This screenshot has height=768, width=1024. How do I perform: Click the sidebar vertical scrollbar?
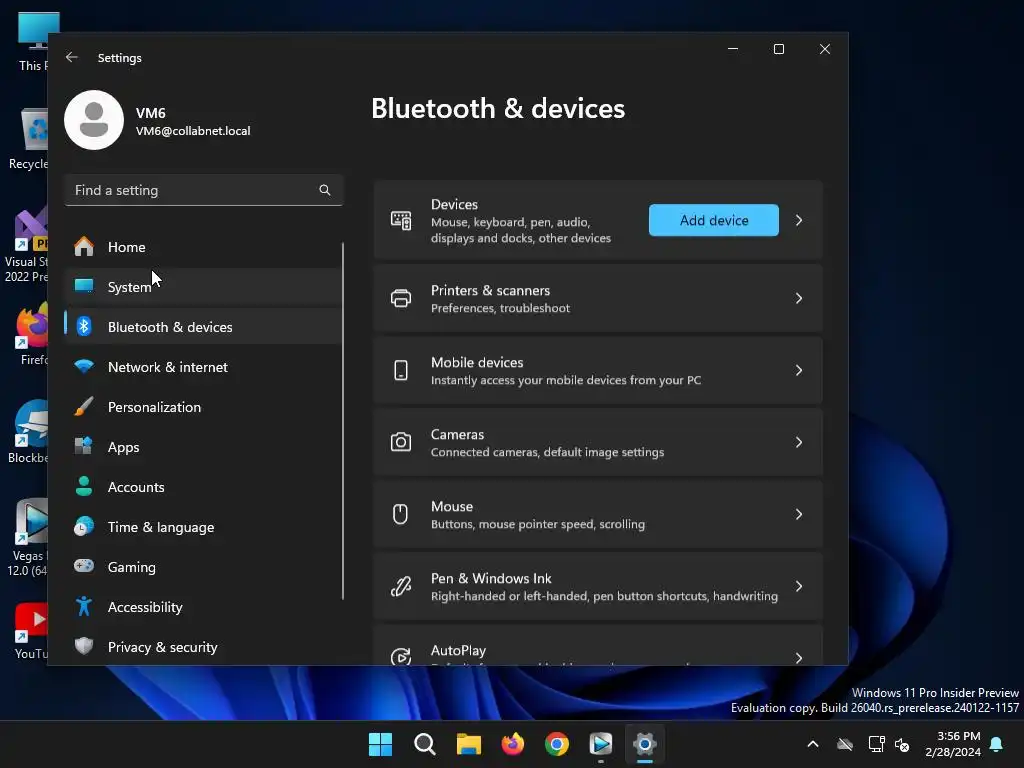[343, 421]
